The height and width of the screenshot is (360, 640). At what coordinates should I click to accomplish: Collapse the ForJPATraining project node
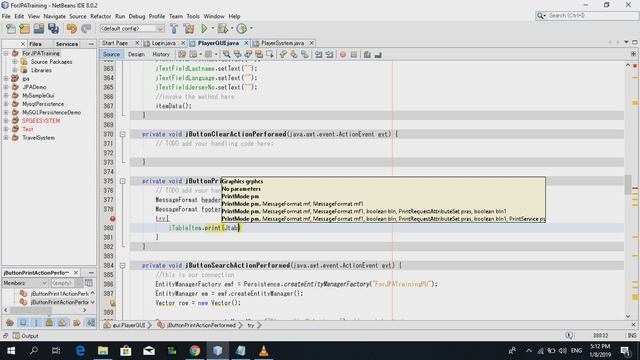[6, 53]
